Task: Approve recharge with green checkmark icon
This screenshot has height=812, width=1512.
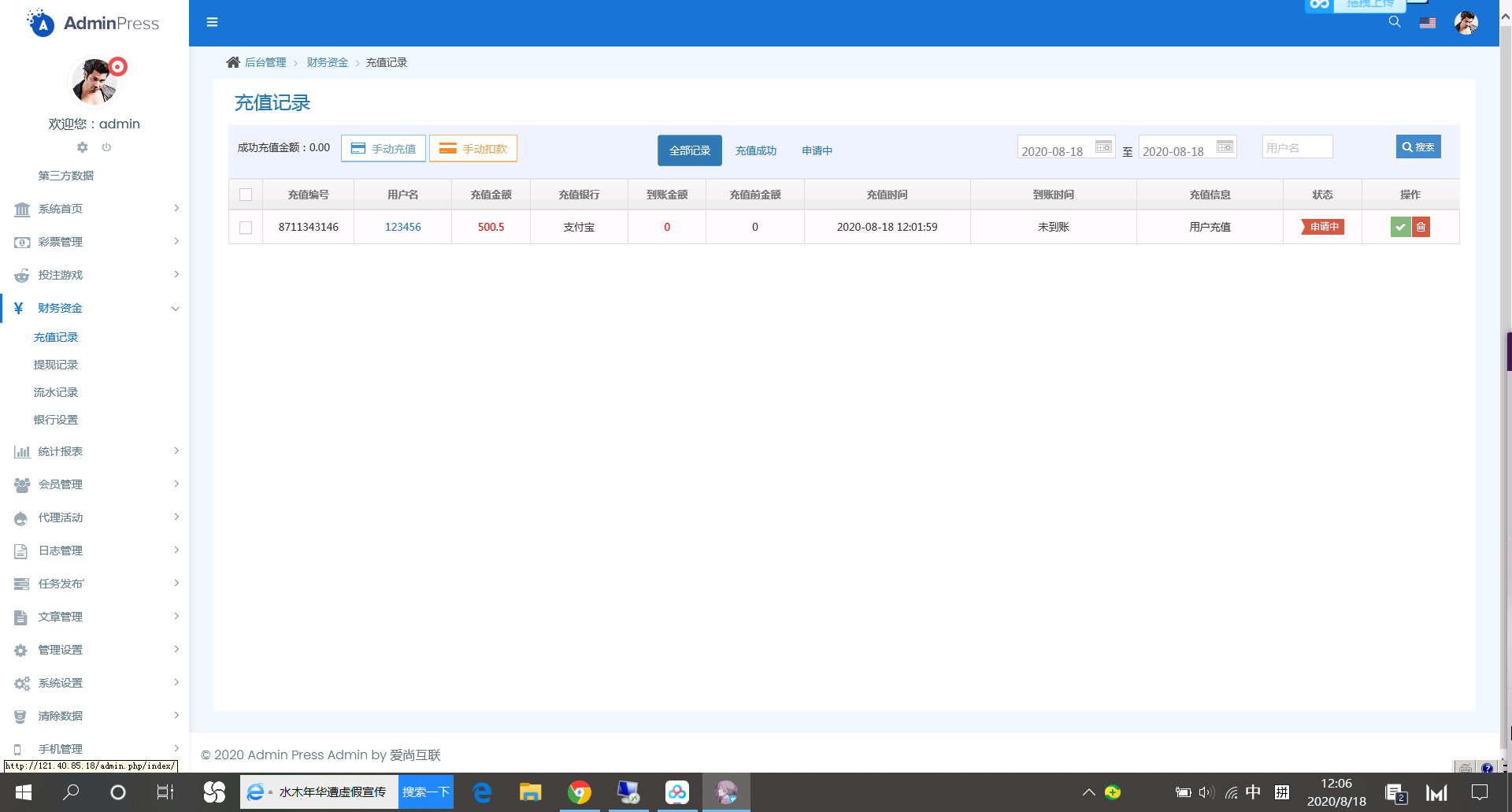Action: [x=1400, y=227]
